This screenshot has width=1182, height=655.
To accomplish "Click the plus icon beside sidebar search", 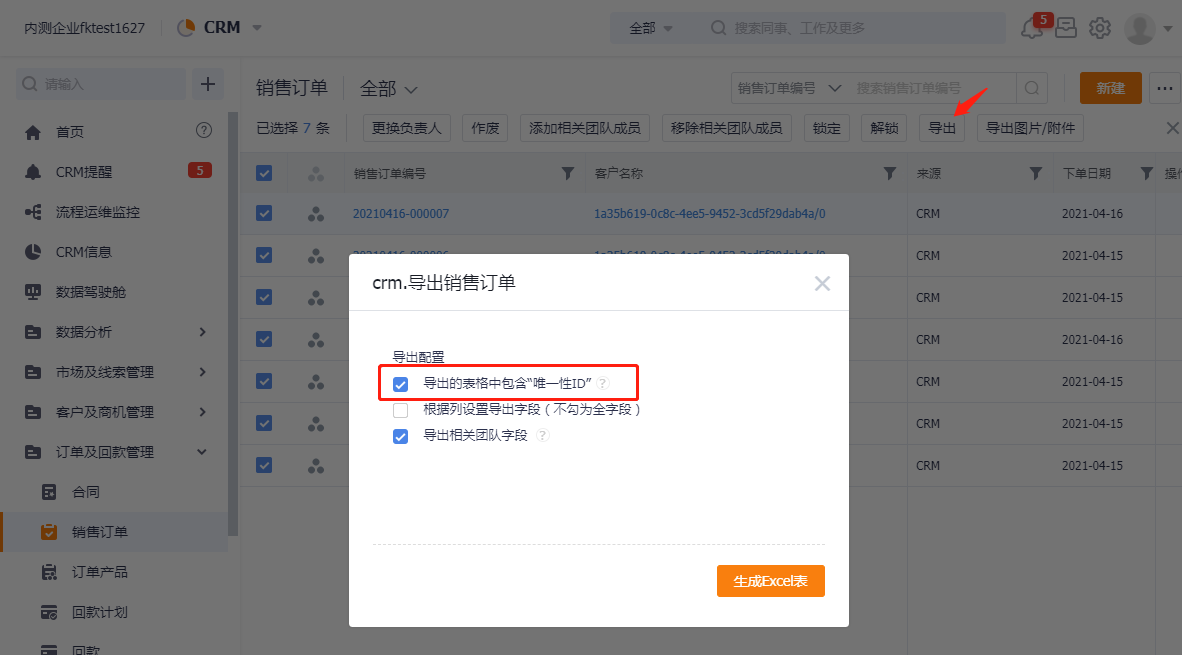I will tap(208, 84).
